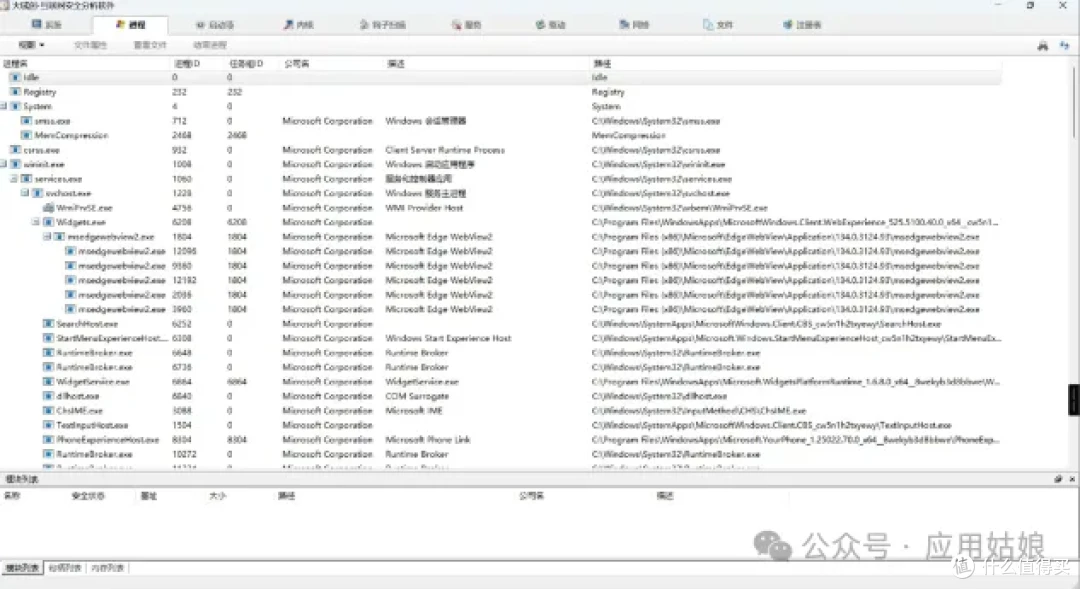
Task: Switch to the 网络 network tab
Action: 634,25
